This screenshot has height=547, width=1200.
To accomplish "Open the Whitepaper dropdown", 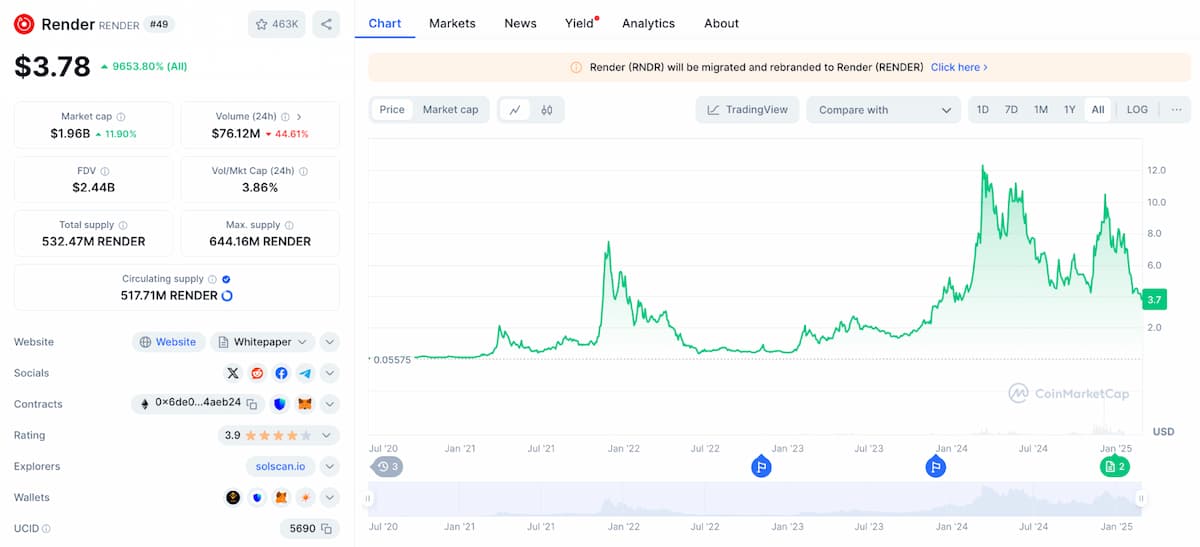I will tap(263, 342).
